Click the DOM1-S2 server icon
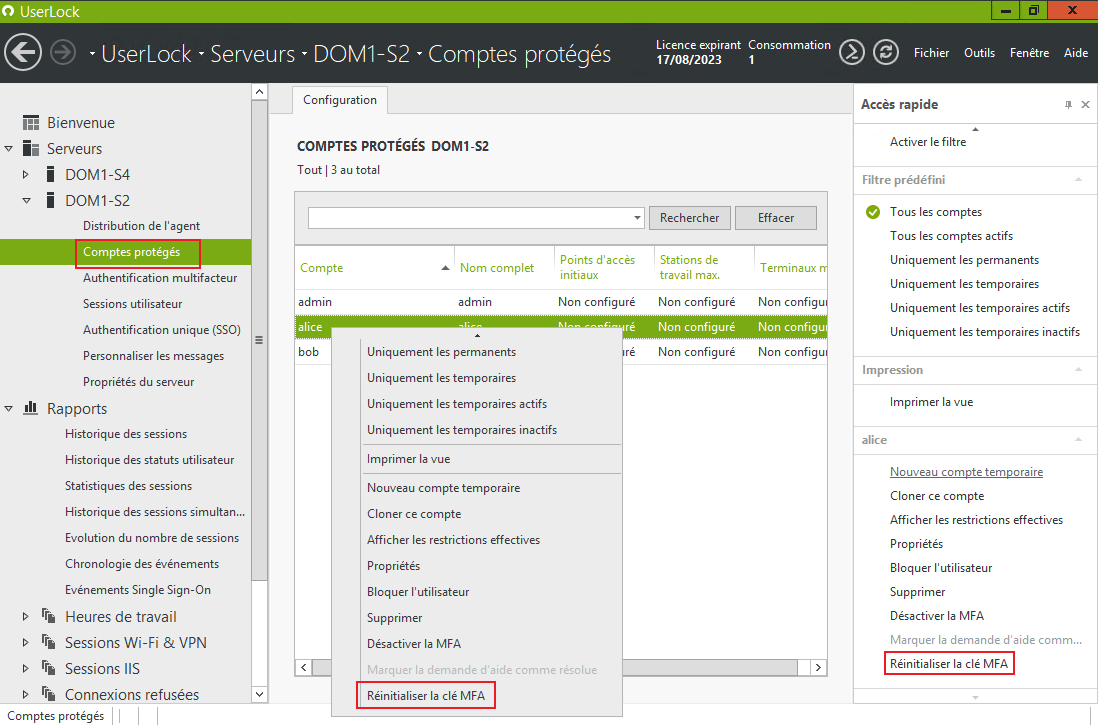Image resolution: width=1098 pixels, height=726 pixels. pyautogui.click(x=50, y=200)
